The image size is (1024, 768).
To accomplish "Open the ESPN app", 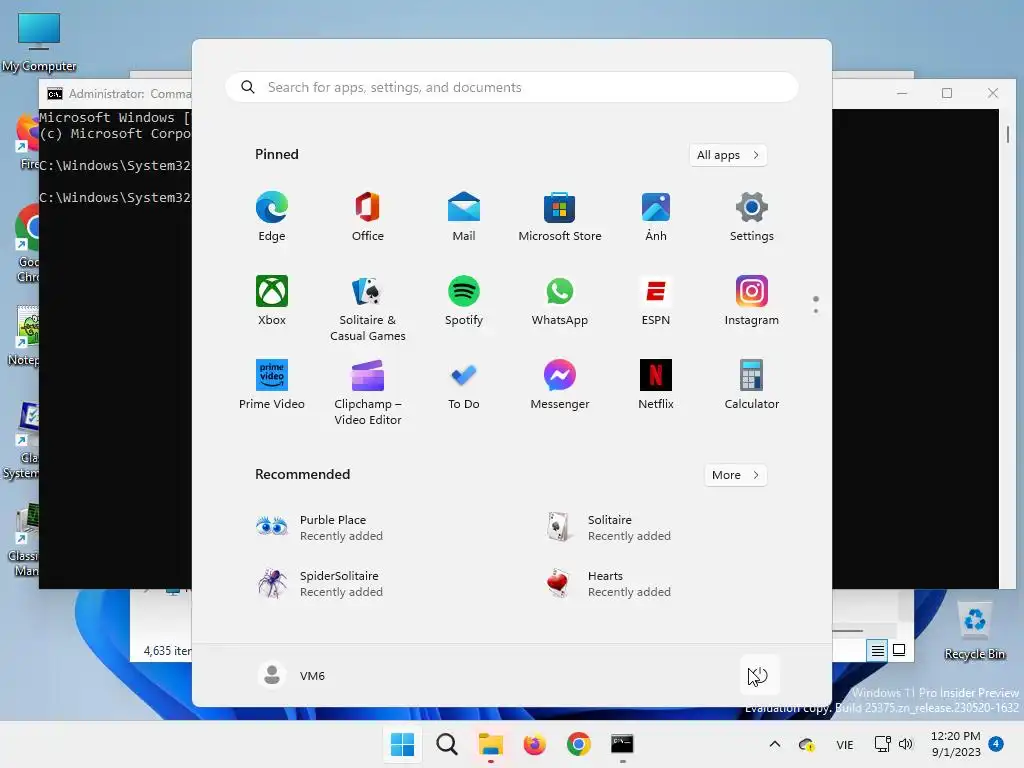I will (x=656, y=300).
